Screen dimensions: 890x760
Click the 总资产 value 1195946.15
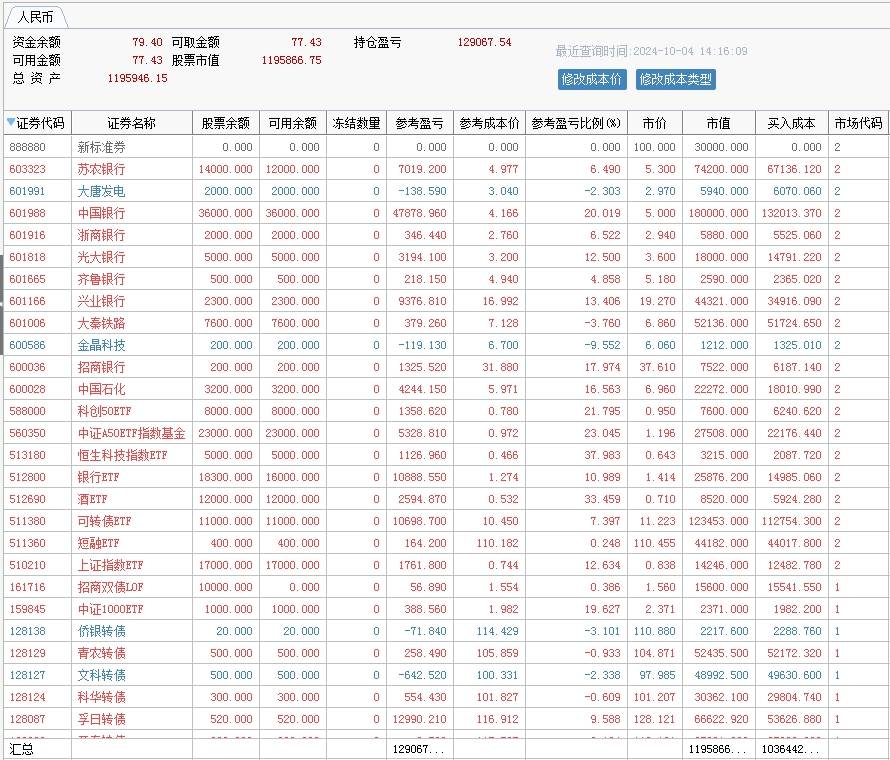point(137,78)
